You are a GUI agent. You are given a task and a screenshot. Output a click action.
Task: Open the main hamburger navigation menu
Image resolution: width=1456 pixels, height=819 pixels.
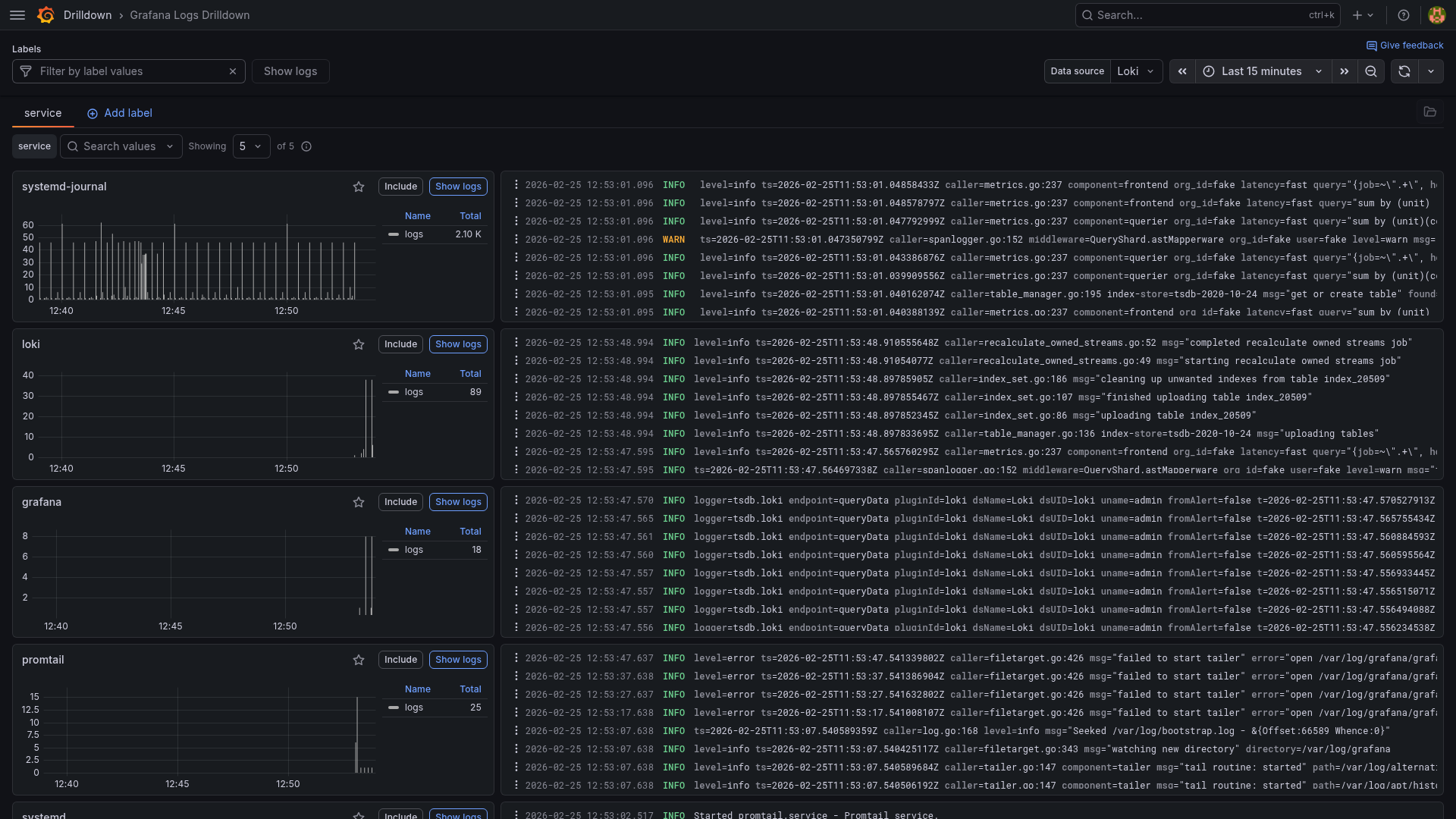[x=17, y=15]
